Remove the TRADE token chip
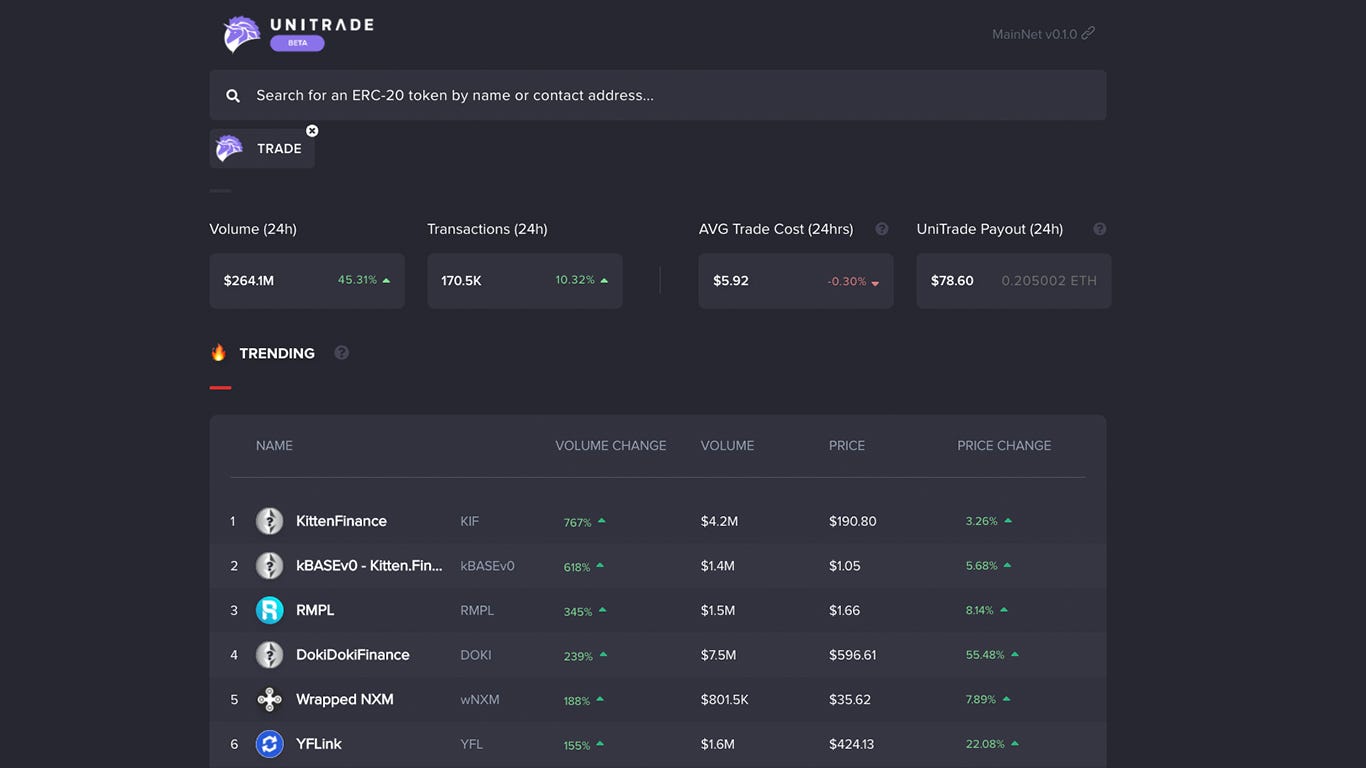The image size is (1366, 768). (312, 131)
